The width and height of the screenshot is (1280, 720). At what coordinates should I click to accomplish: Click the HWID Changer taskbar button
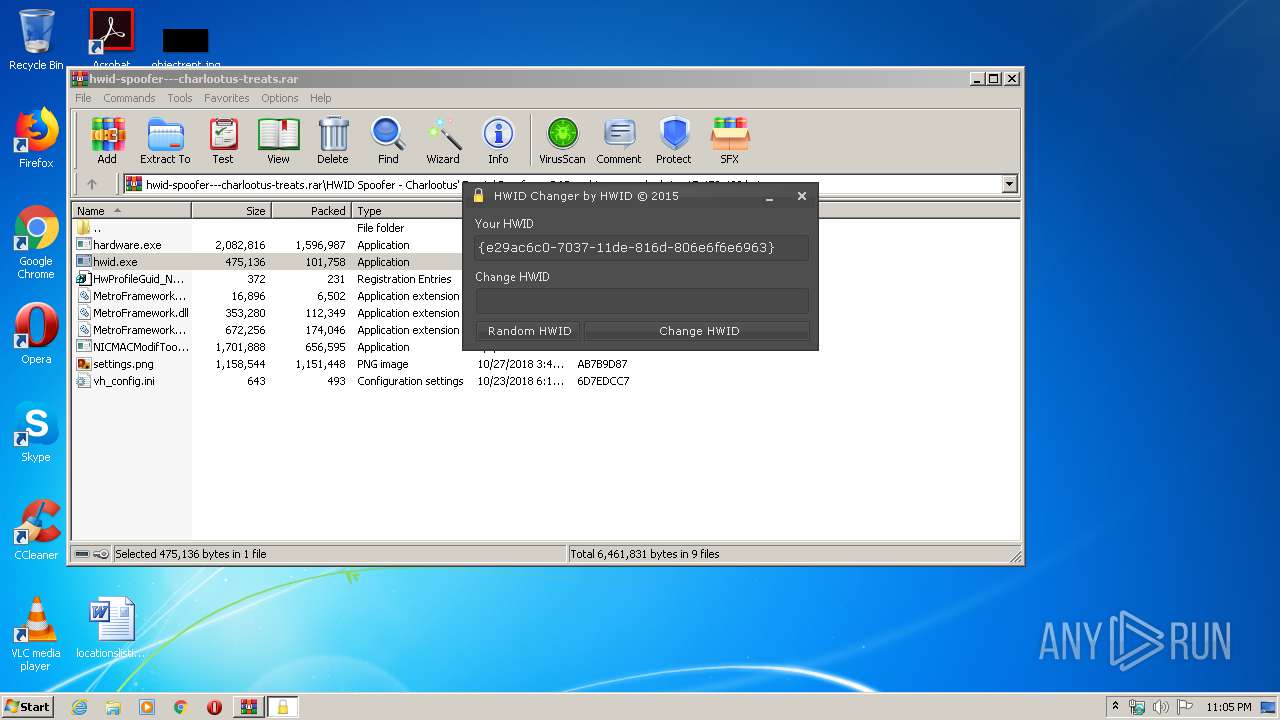(282, 707)
